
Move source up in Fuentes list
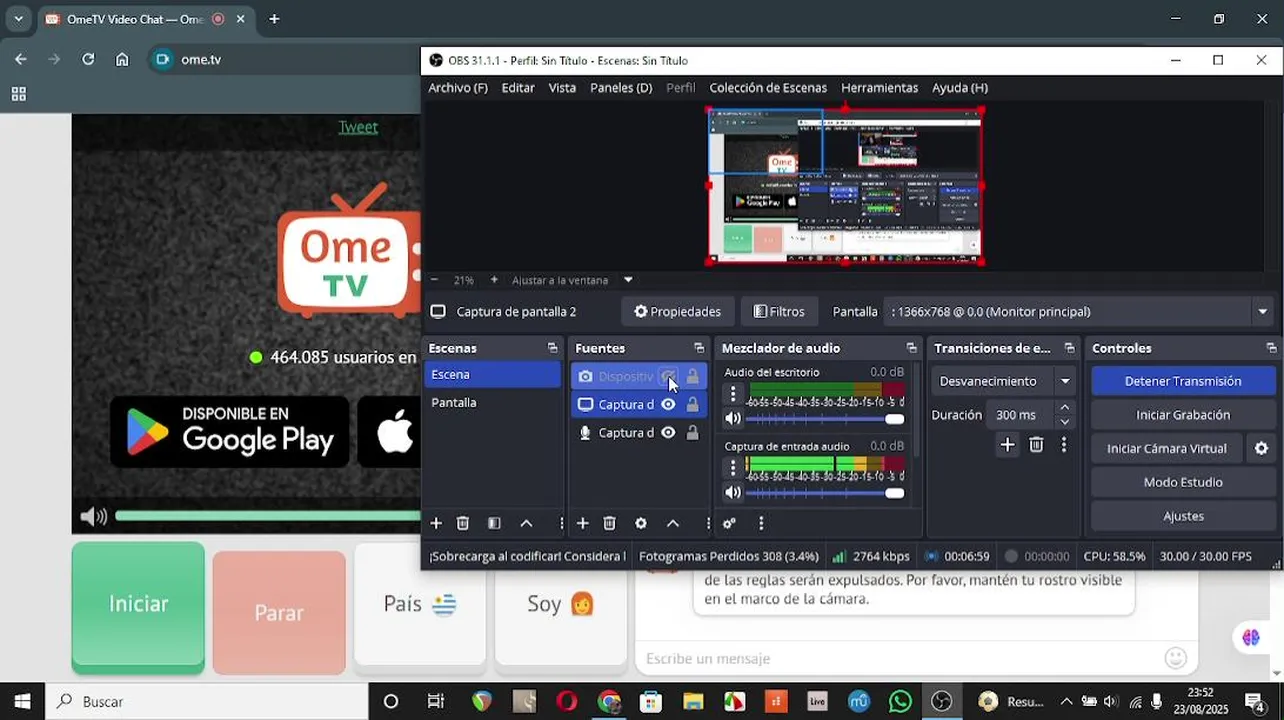[x=673, y=523]
